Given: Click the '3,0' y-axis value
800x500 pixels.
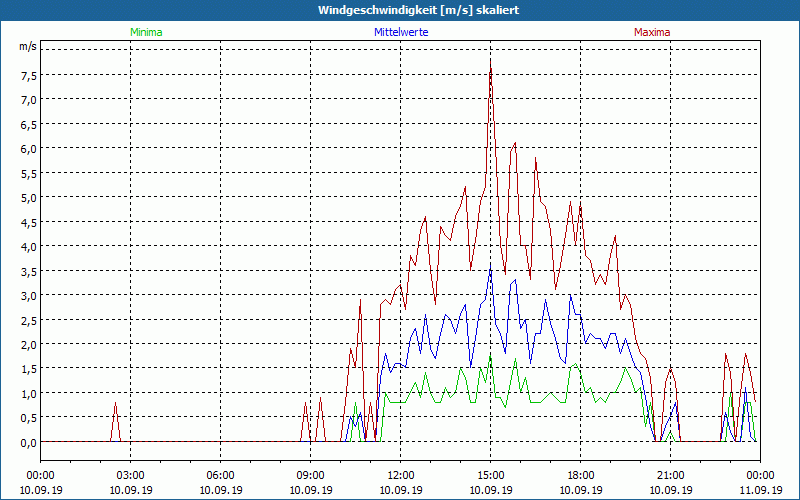Looking at the screenshot, I should tap(29, 296).
